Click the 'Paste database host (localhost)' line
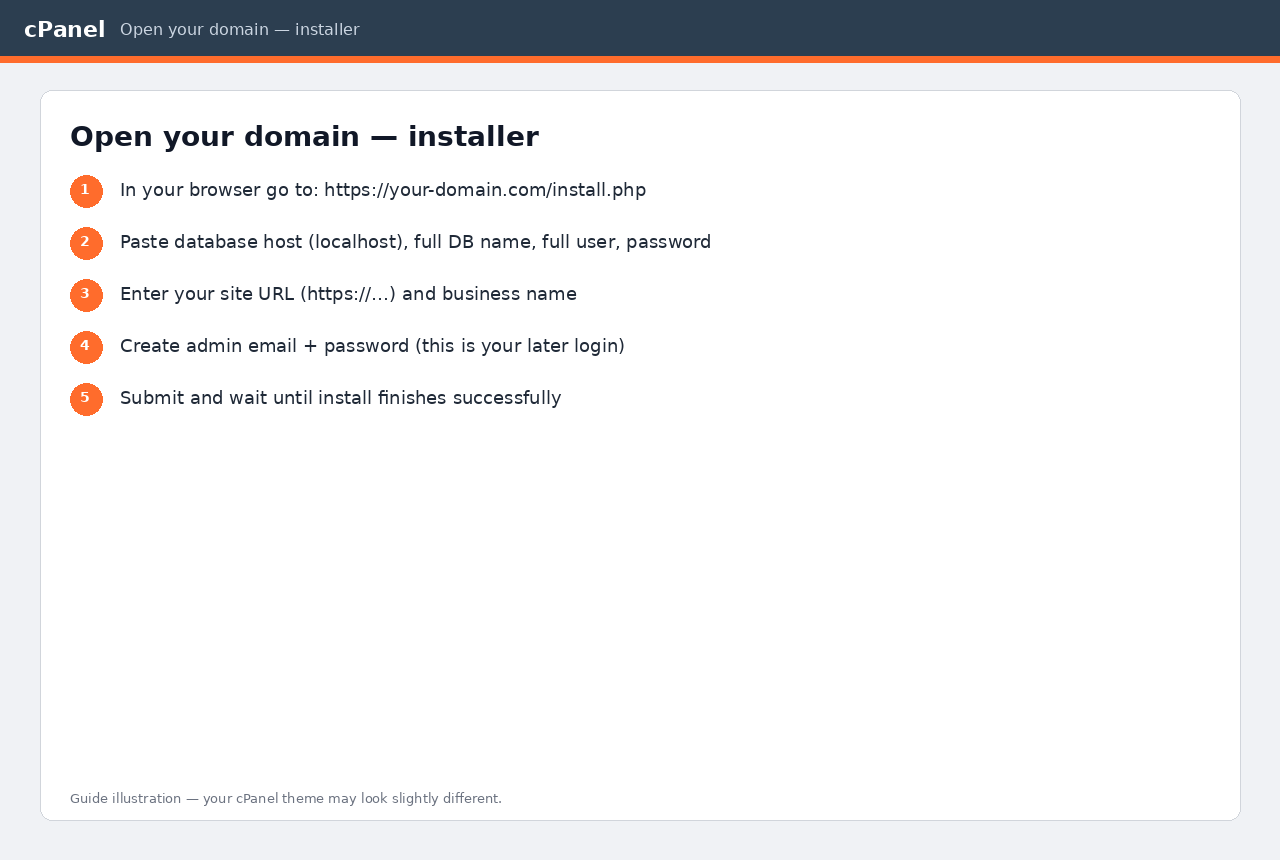This screenshot has height=860, width=1280. [x=415, y=242]
